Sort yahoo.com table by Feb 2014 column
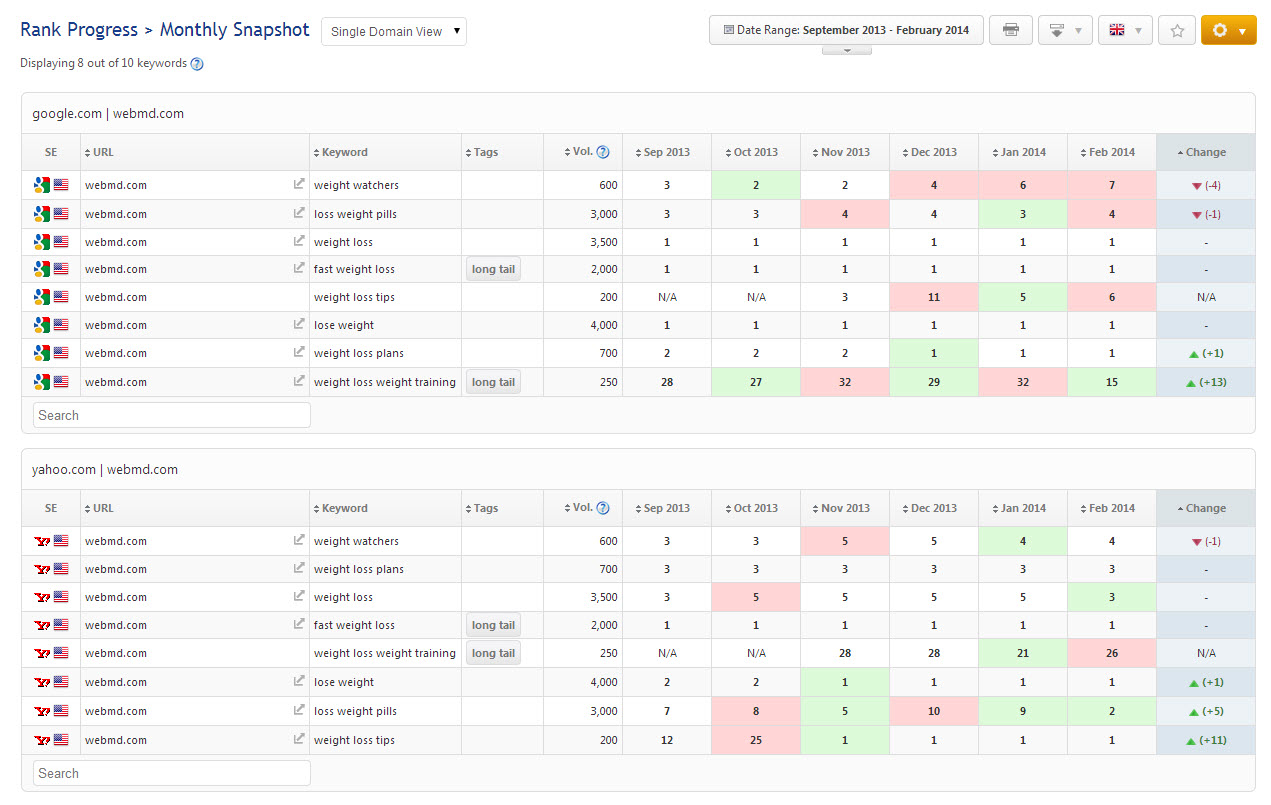 (x=1110, y=508)
